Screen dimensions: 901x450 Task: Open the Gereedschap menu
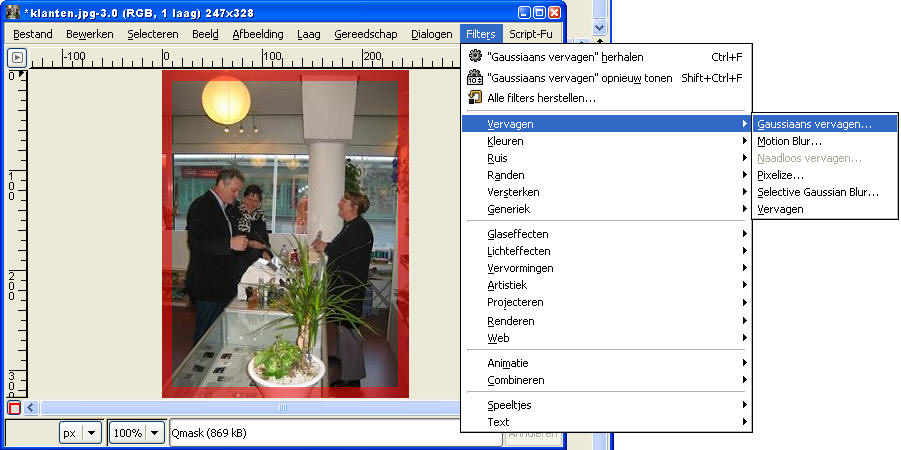coord(365,34)
